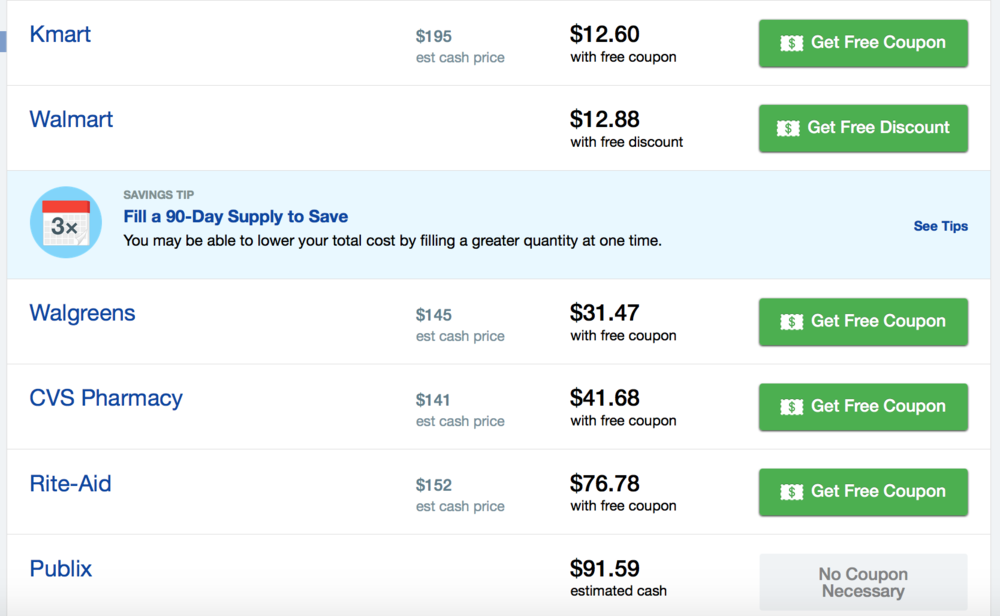
Task: Click See Tips in savings banner
Action: pyautogui.click(x=940, y=226)
